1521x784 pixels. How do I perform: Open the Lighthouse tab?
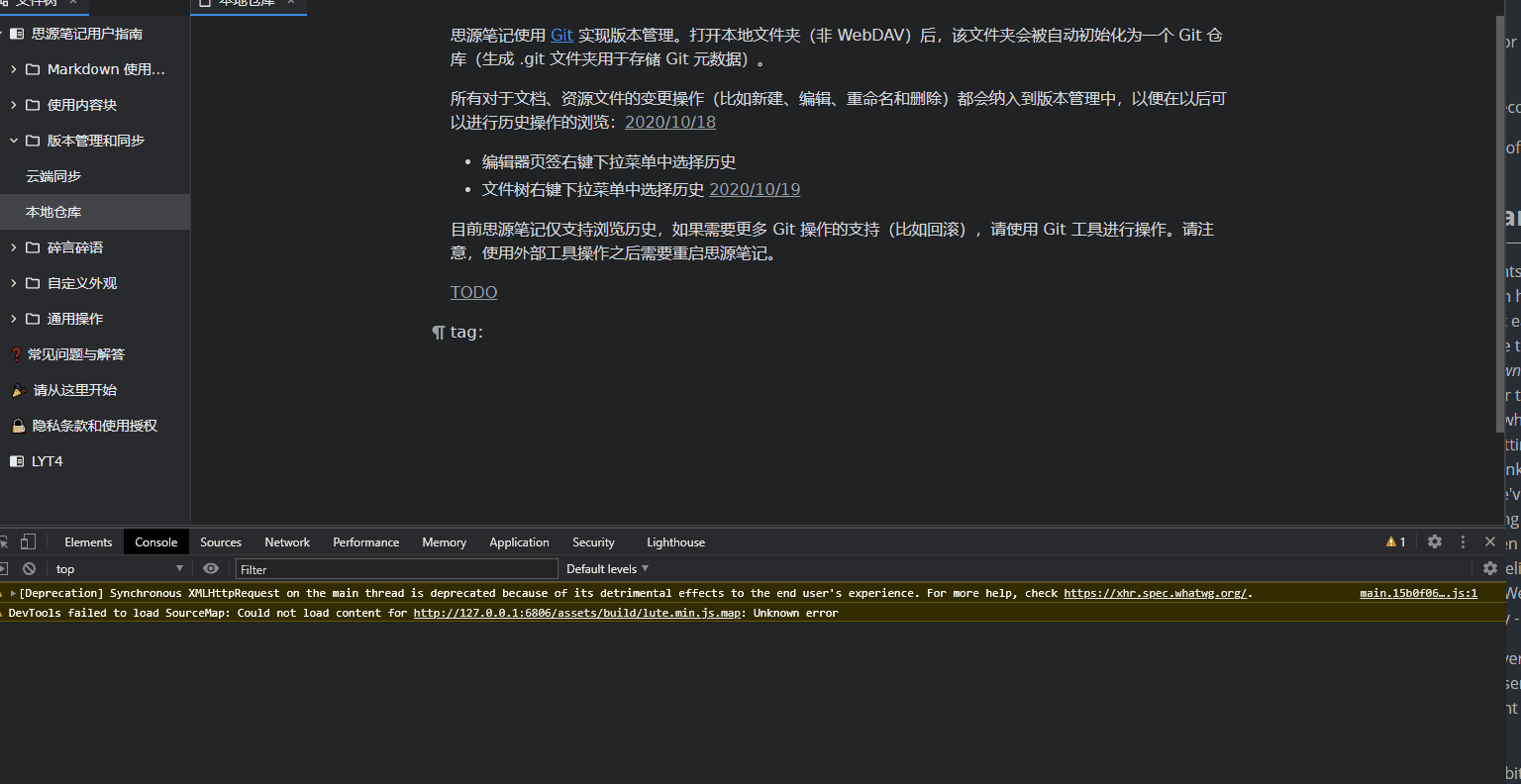click(675, 542)
